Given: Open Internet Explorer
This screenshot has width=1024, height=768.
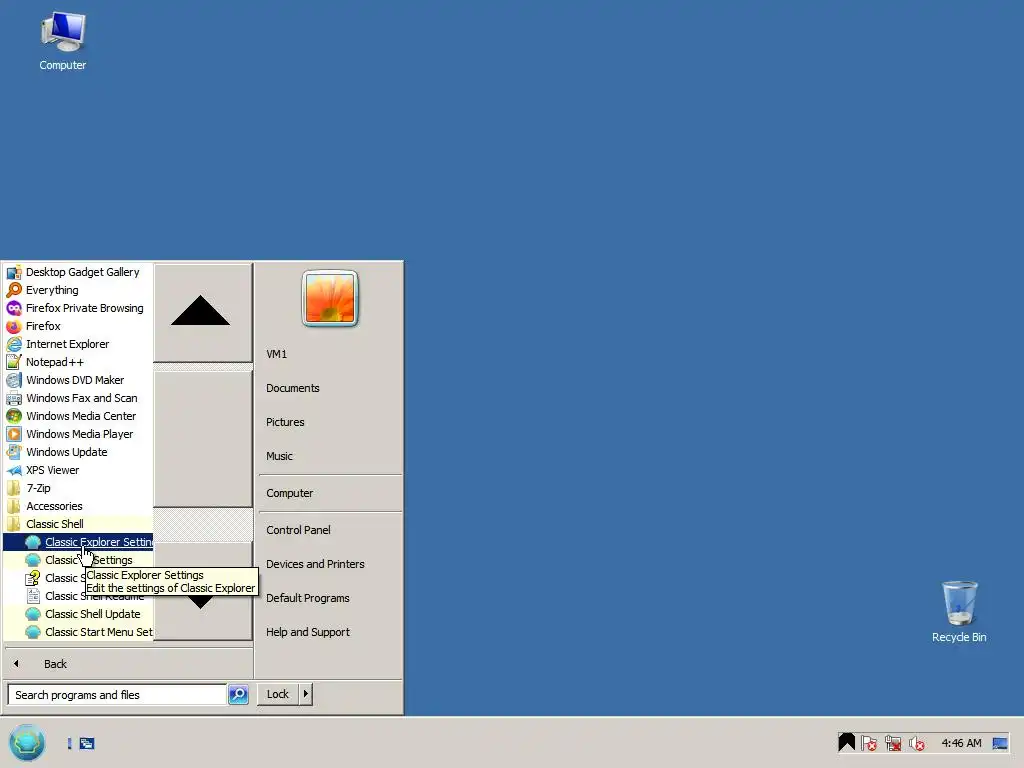Looking at the screenshot, I should [78, 344].
